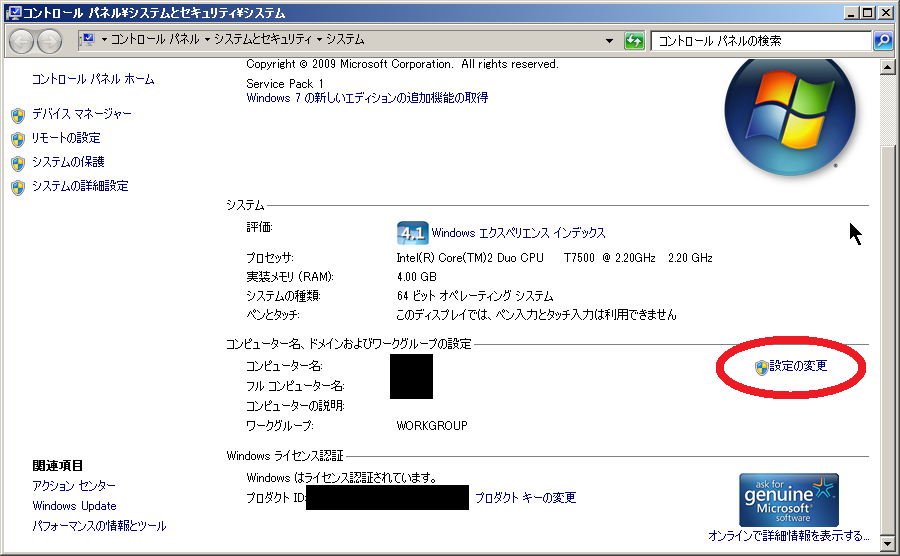Click the shield icon beside 設定の変更
Image resolution: width=900 pixels, height=556 pixels.
tap(761, 368)
